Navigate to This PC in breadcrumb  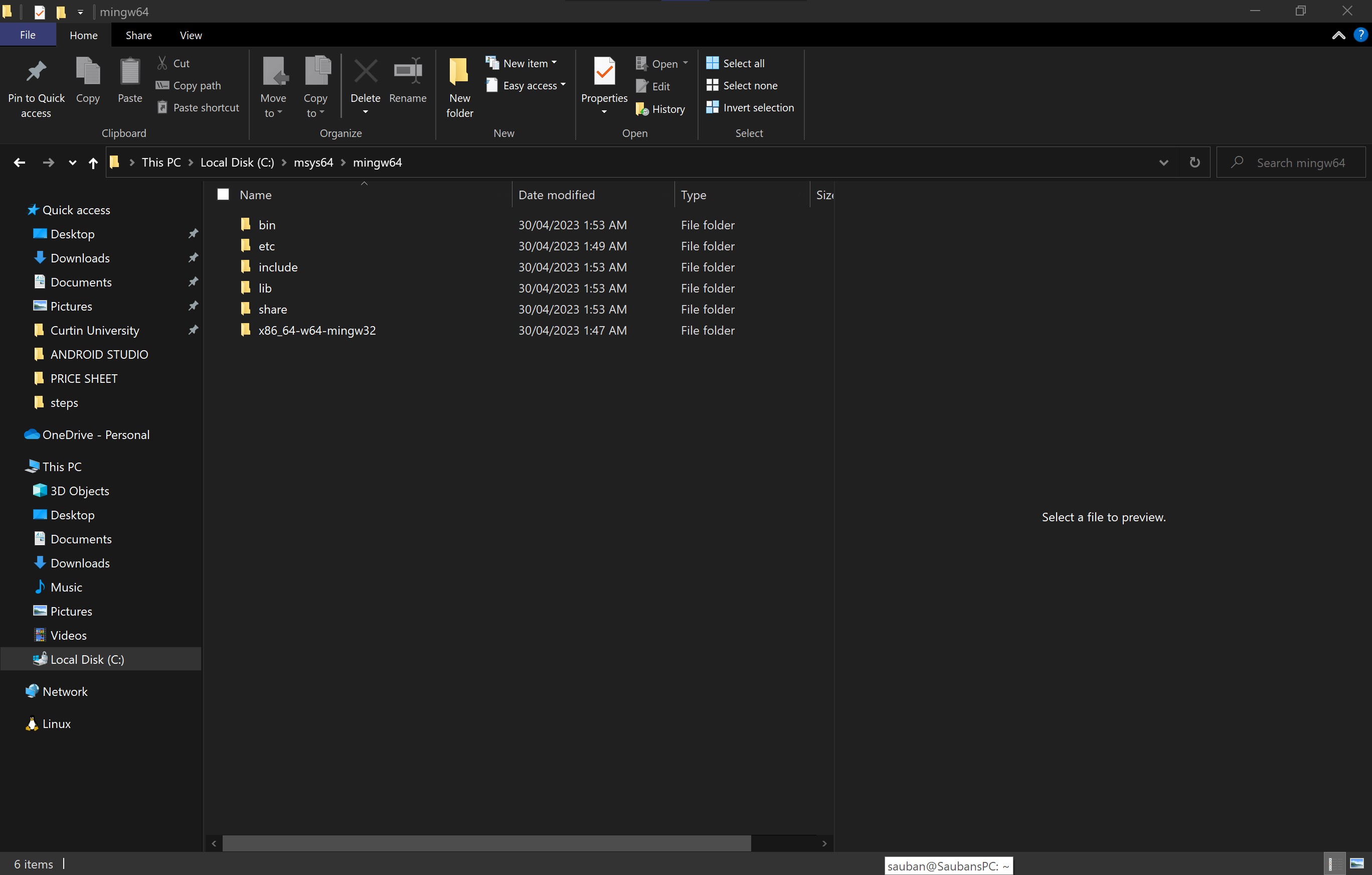161,163
